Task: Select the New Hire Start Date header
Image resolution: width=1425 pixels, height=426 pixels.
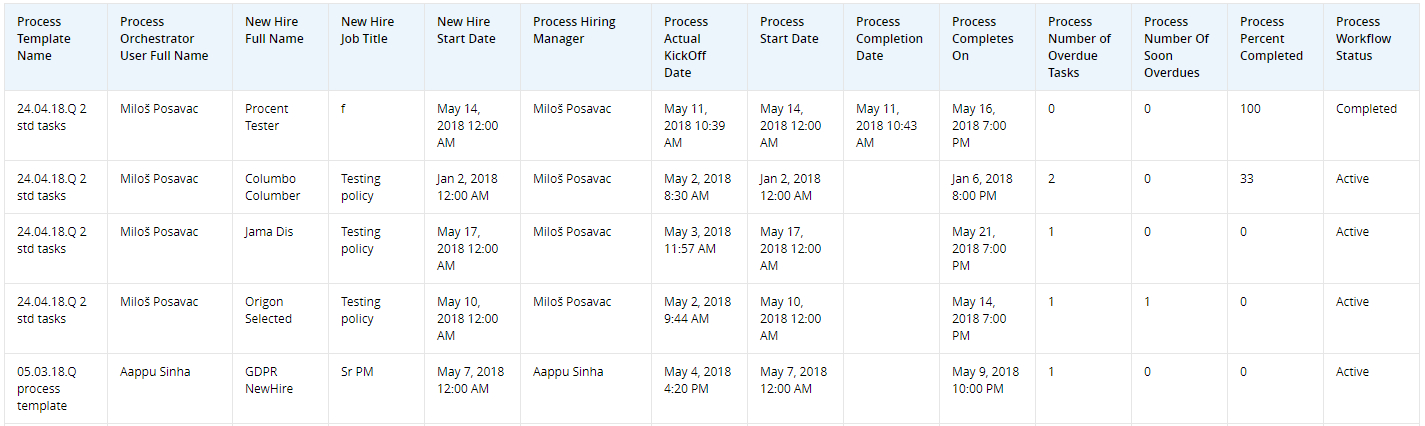Action: [x=466, y=30]
